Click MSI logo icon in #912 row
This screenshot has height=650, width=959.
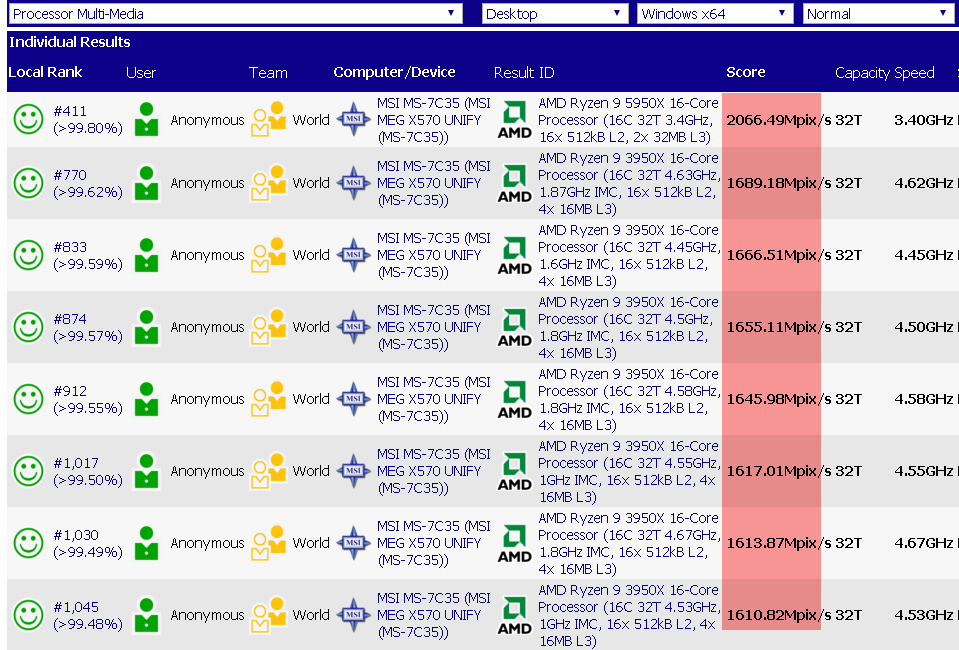point(354,399)
